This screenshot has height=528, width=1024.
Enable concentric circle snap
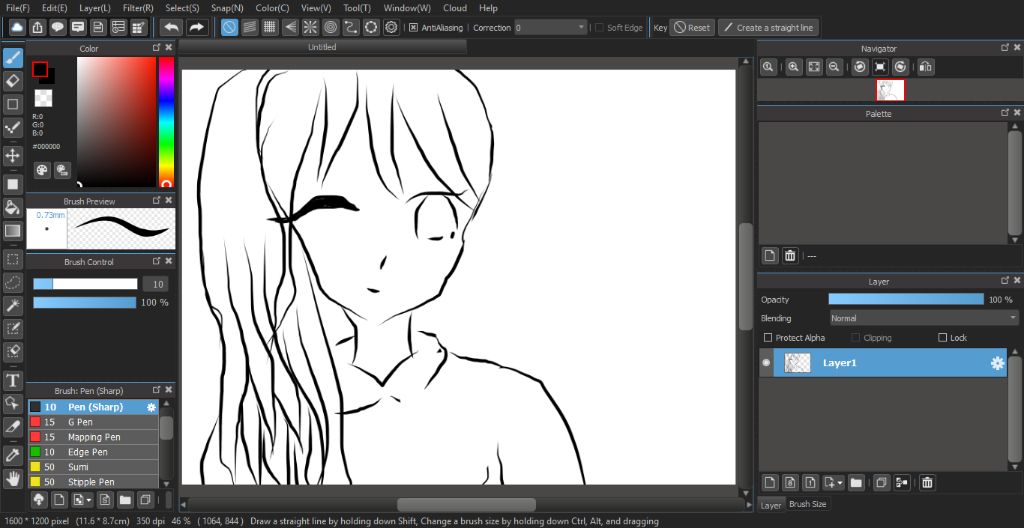click(330, 27)
